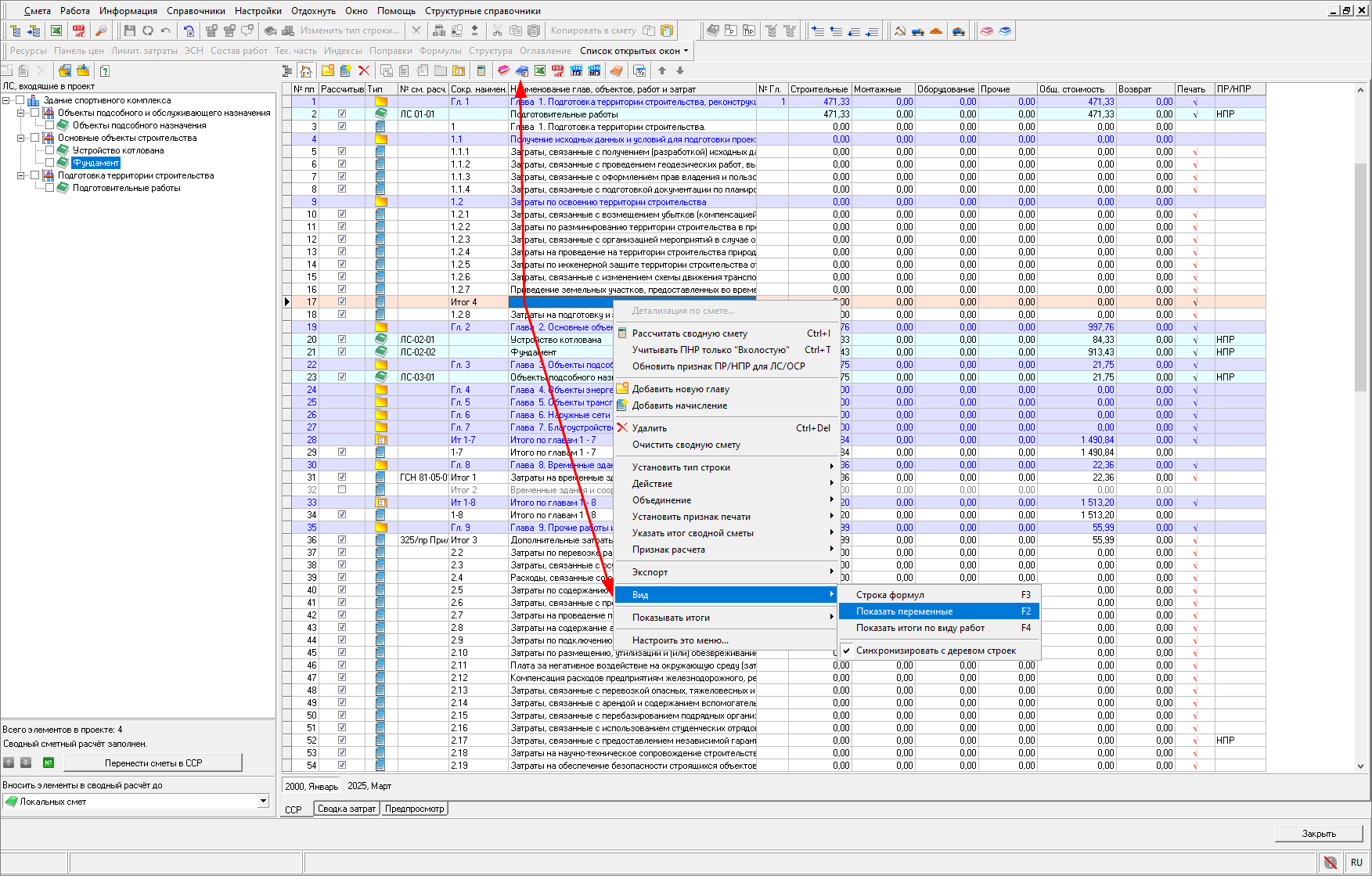
Task: Click the PDF export icon in top toolbar
Action: pos(79,31)
